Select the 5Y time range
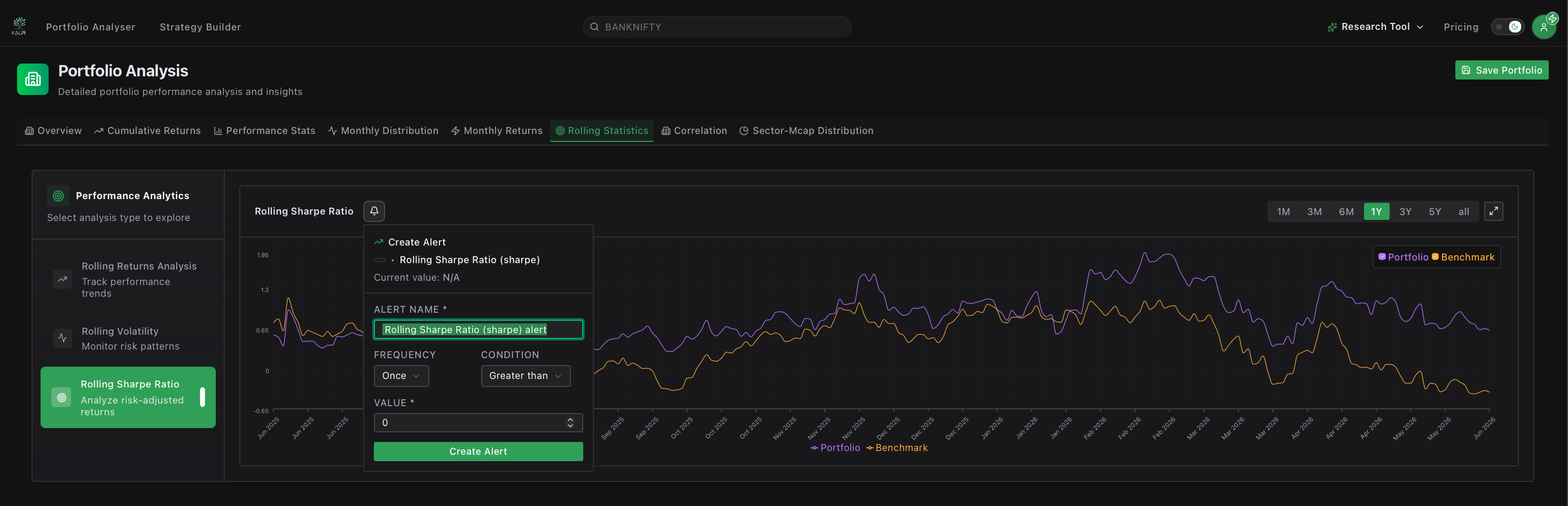The width and height of the screenshot is (1568, 506). coord(1434,212)
